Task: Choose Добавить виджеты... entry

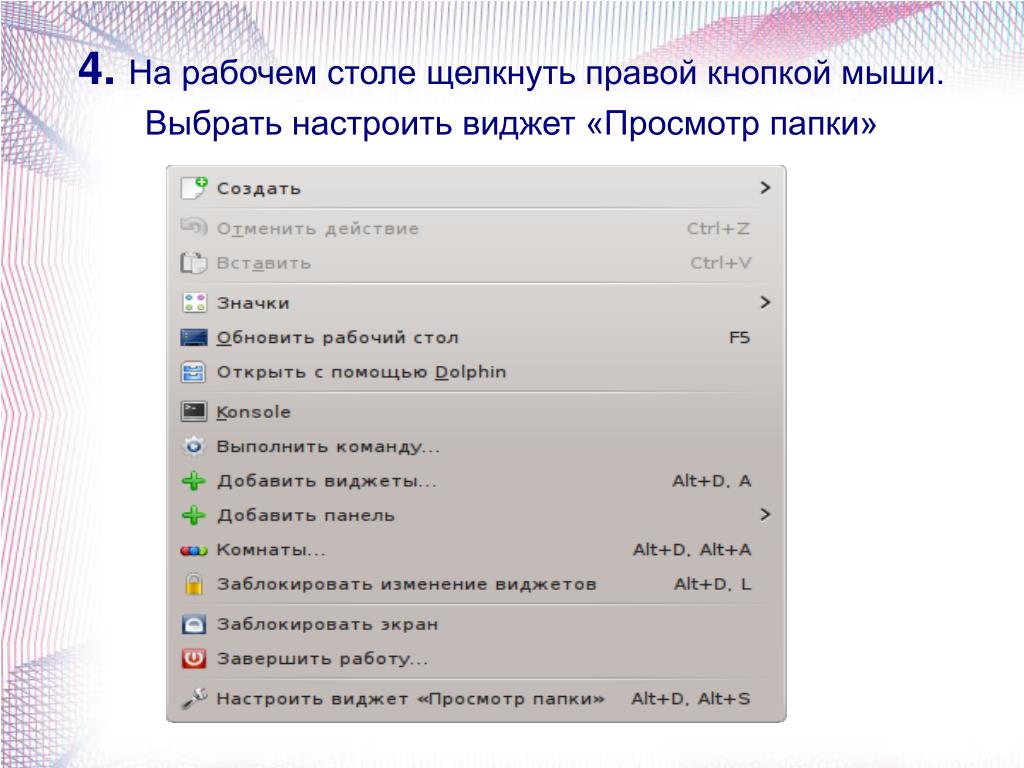Action: [476, 481]
